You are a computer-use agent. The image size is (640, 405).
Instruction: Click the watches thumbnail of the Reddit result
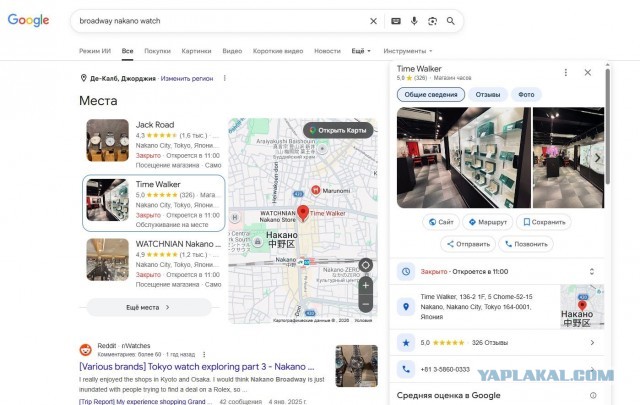356,366
